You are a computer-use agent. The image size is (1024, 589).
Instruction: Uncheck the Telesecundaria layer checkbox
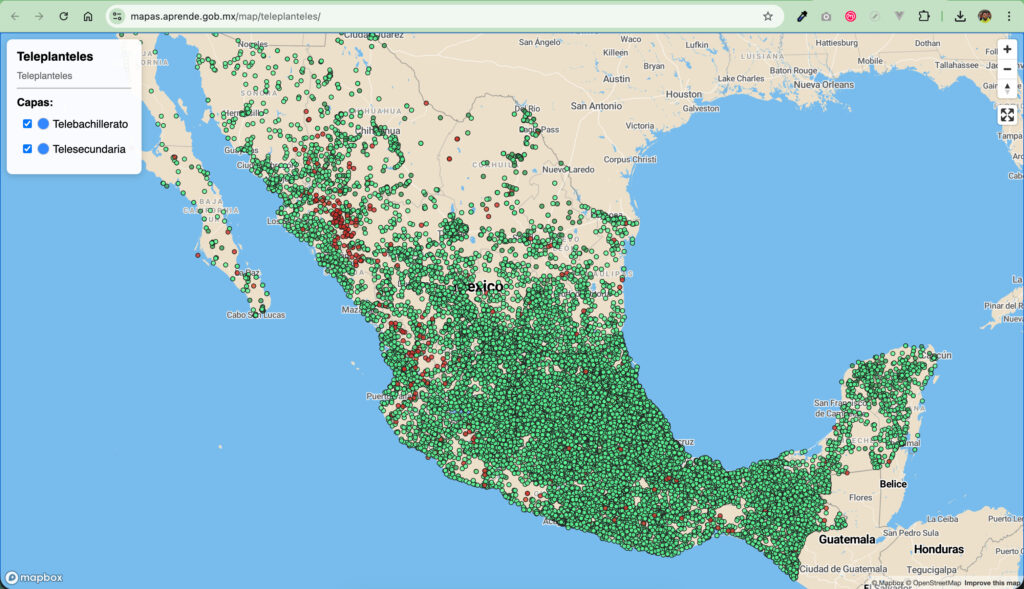[x=28, y=149]
